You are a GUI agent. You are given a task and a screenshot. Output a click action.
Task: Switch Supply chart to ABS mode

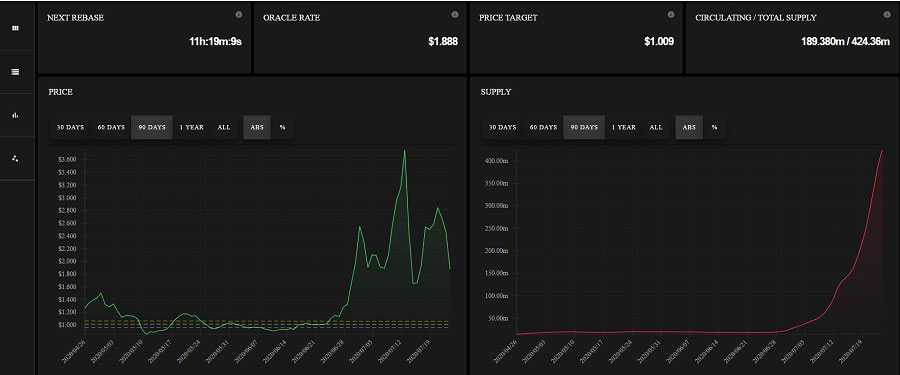coord(689,127)
